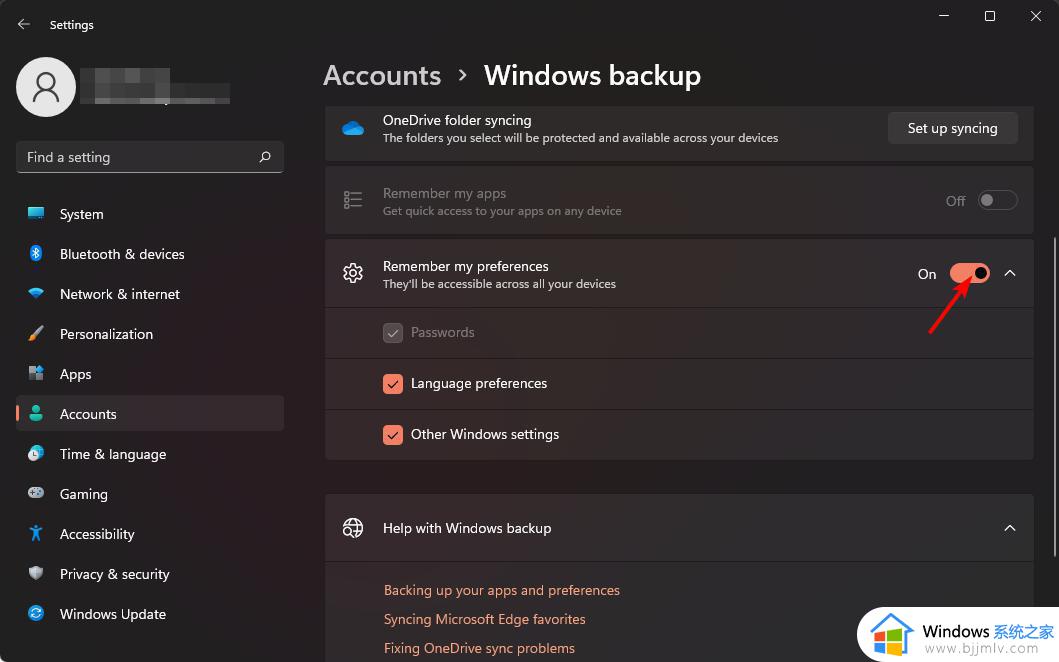
Task: Open Privacy & security page
Action: click(150, 573)
